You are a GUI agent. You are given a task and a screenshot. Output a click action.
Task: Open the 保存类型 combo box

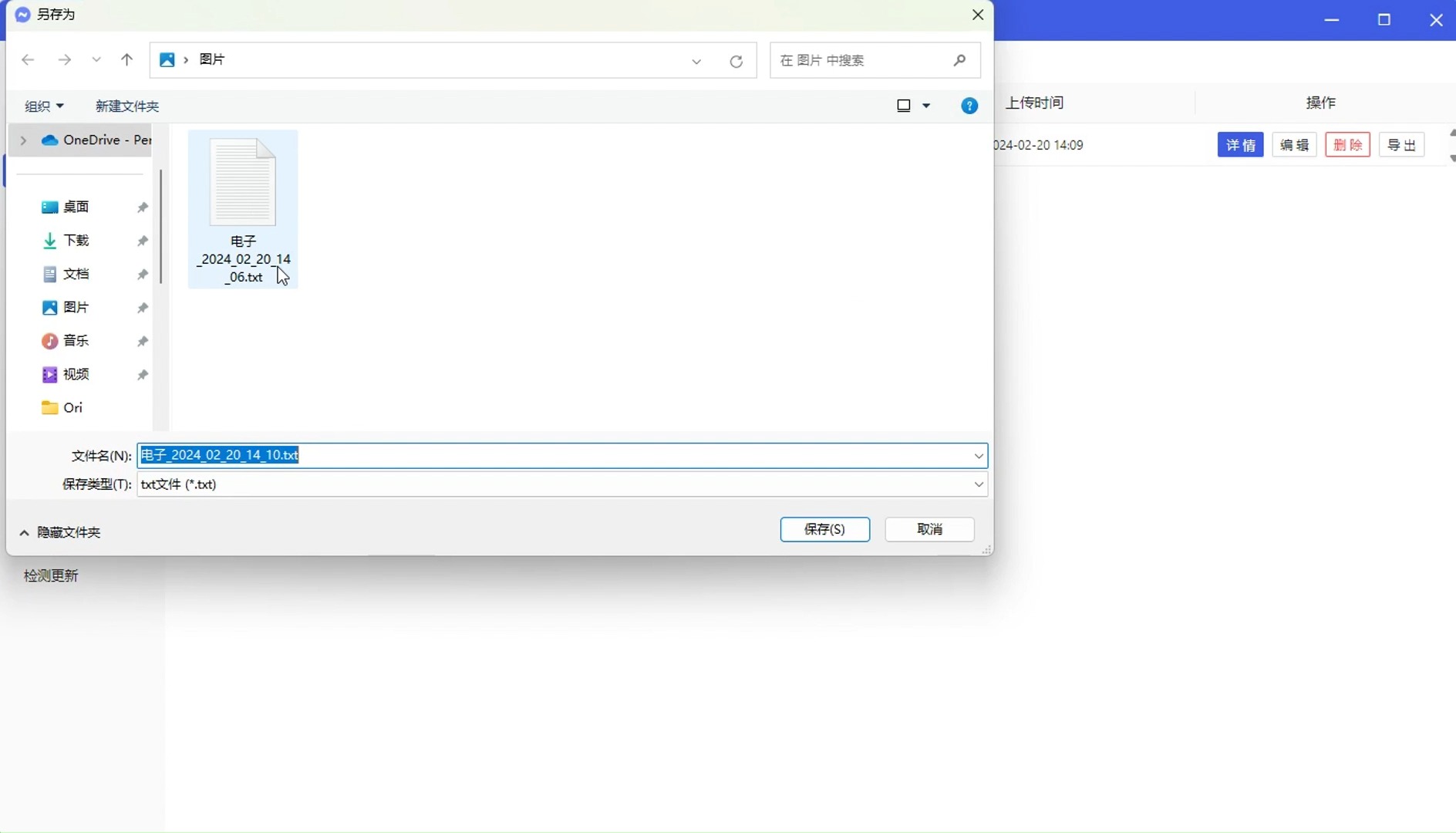(x=562, y=484)
